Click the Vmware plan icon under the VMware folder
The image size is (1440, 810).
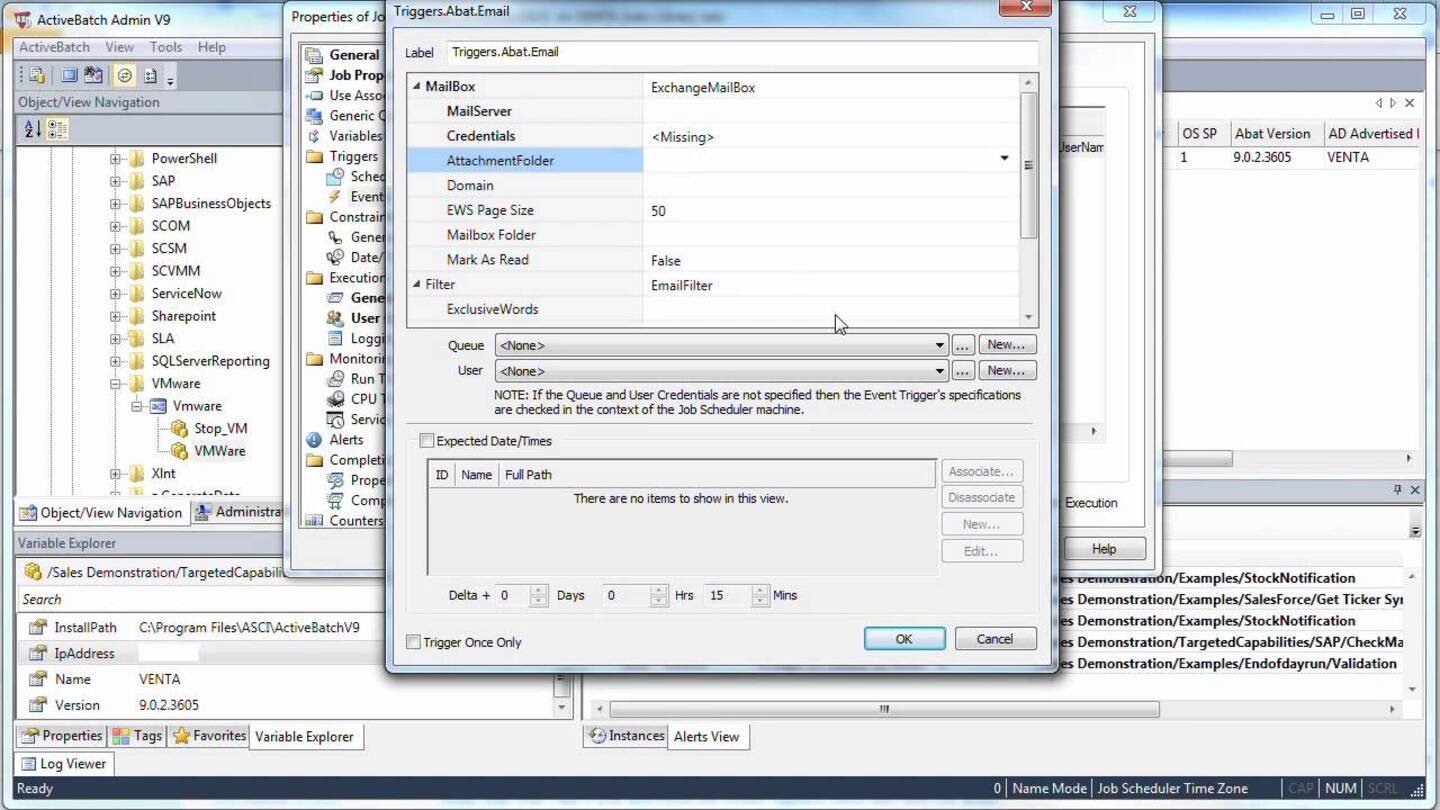[158, 406]
